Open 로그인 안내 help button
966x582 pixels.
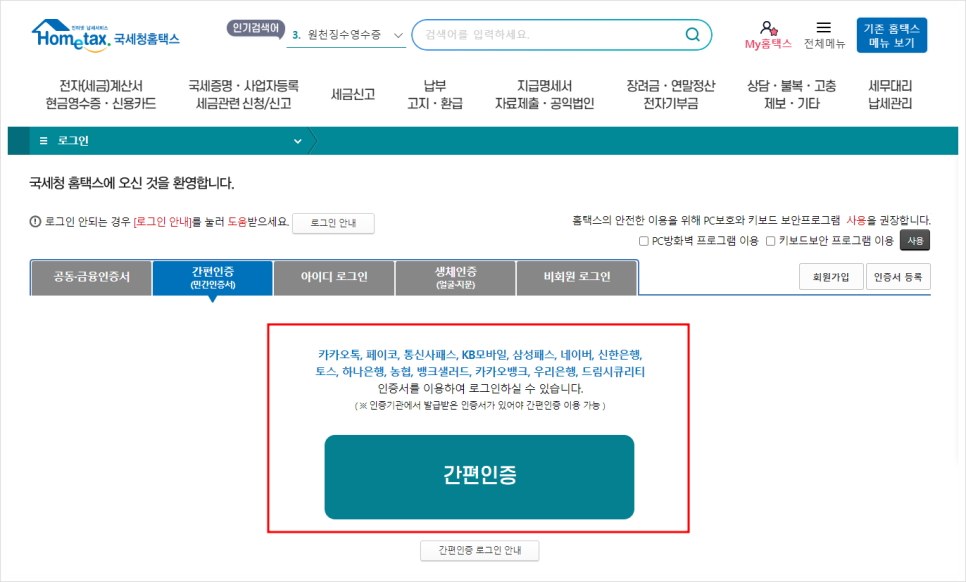(333, 223)
